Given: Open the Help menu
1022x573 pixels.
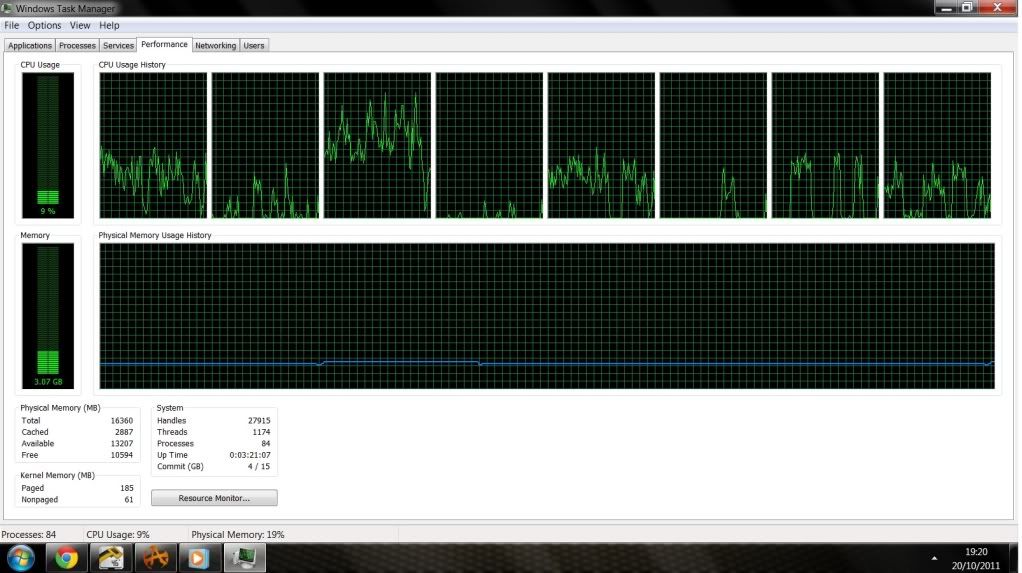Looking at the screenshot, I should click(x=109, y=25).
